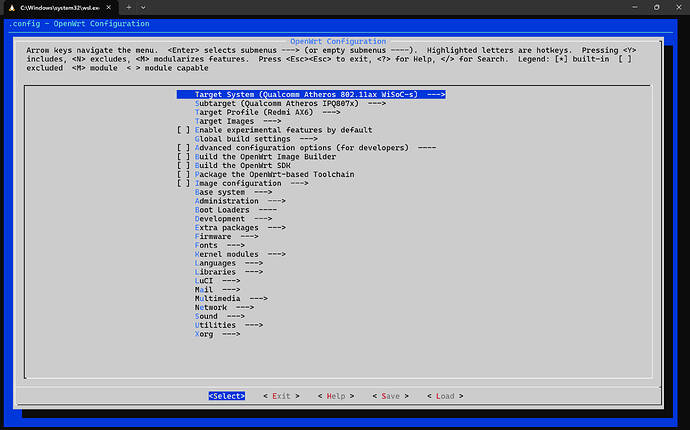Select Target Profile (Redmi AX6)
This screenshot has width=690, height=430.
tap(268, 112)
